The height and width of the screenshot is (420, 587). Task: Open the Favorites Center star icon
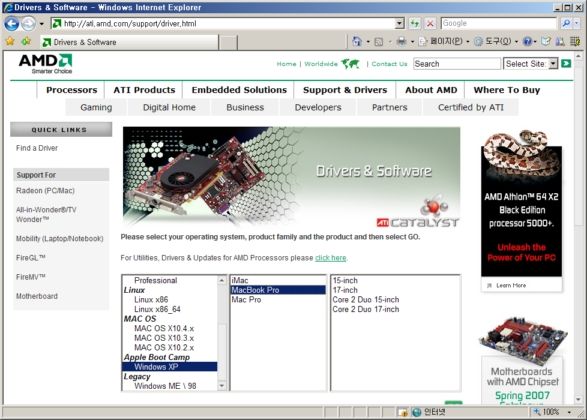[10, 41]
